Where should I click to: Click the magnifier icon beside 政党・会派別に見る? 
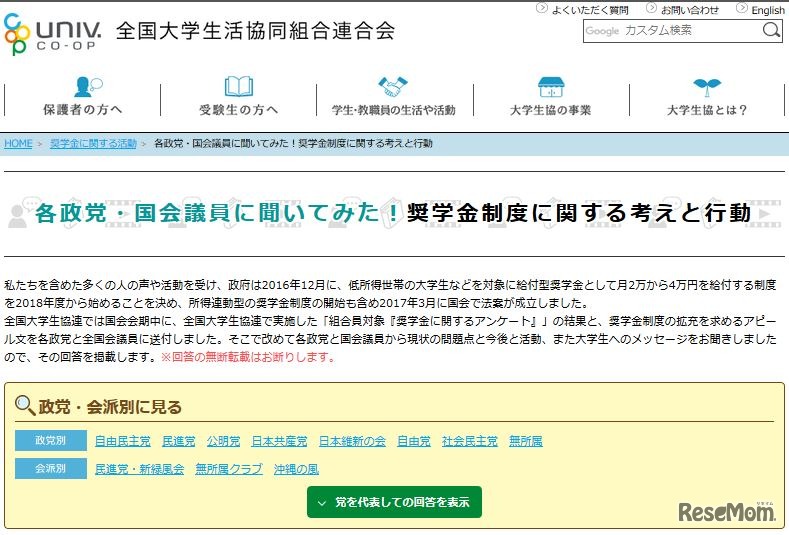tap(24, 405)
